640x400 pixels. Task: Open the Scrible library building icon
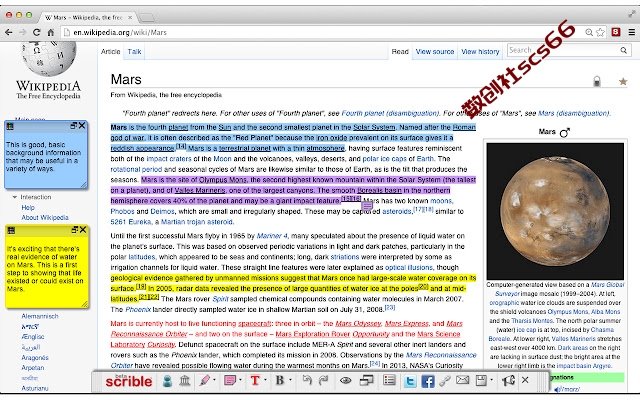pos(185,381)
